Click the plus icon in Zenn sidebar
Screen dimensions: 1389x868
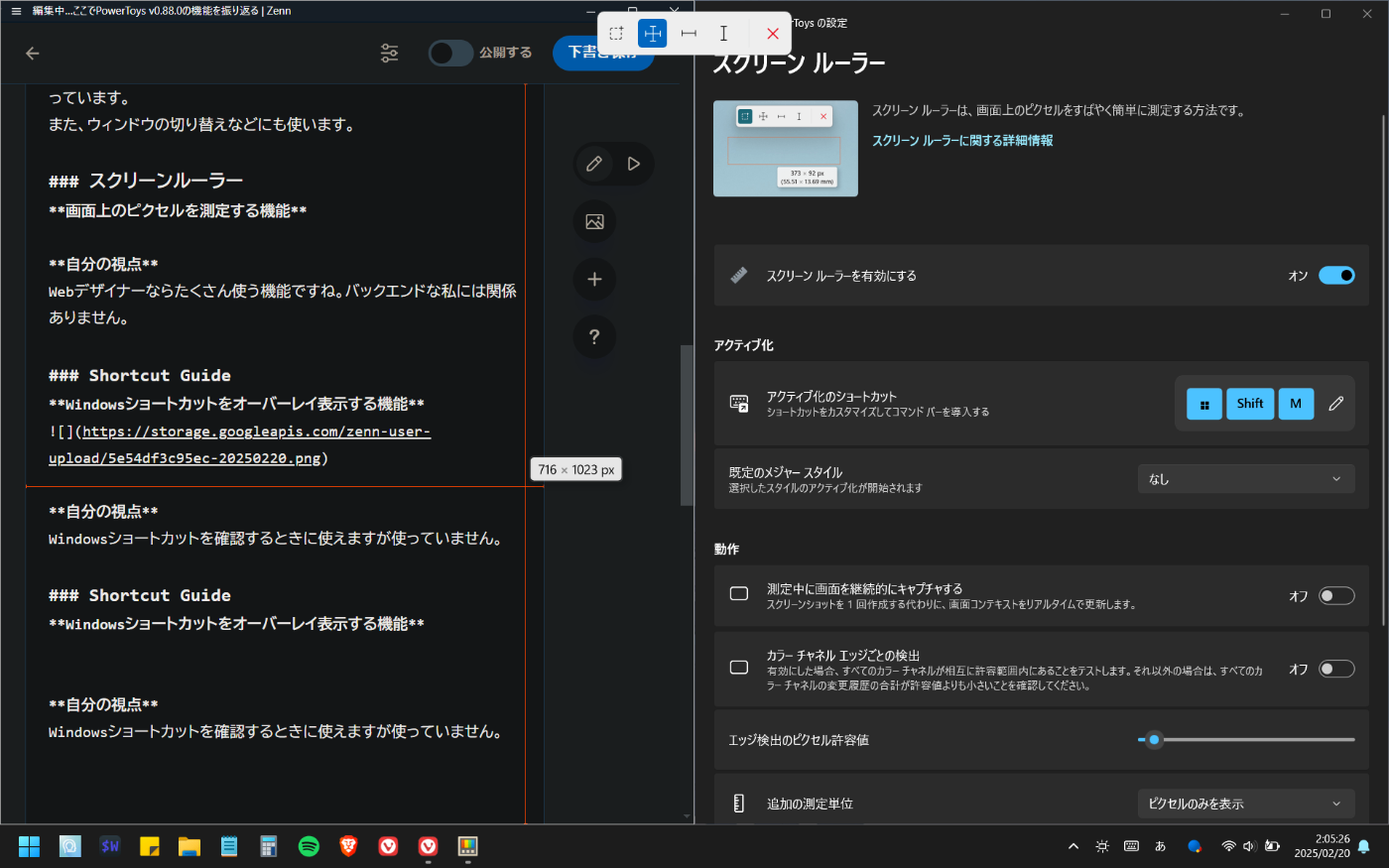594,280
